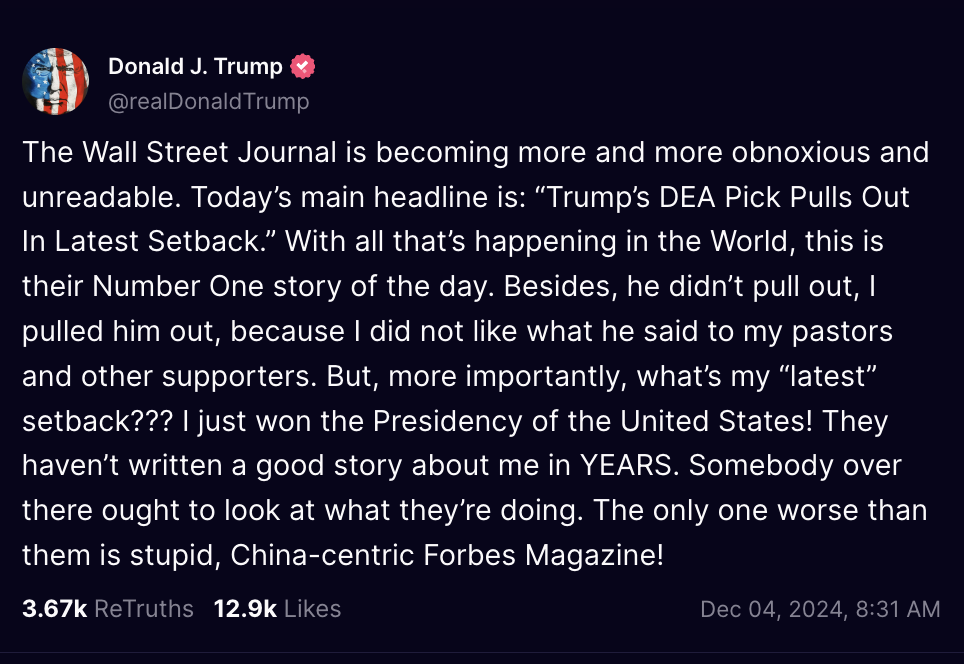Open the Dec 04, 2024 timestamp
Image resolution: width=964 pixels, height=664 pixels.
point(820,609)
